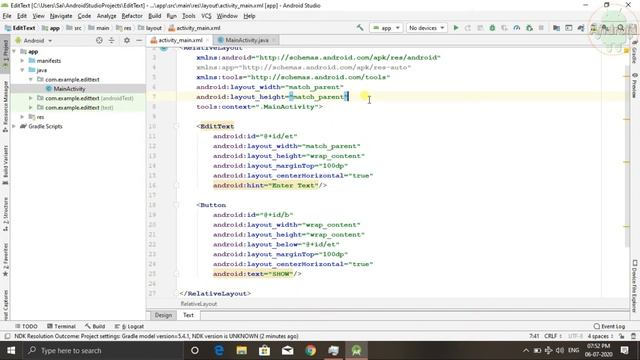
Task: Open the app run configuration dropdown
Action: pos(386,28)
